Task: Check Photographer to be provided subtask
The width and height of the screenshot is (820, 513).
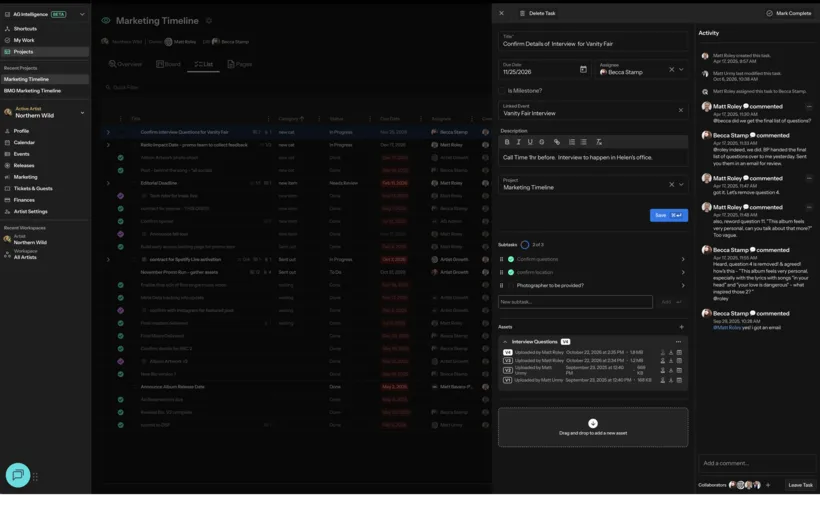Action: point(511,286)
